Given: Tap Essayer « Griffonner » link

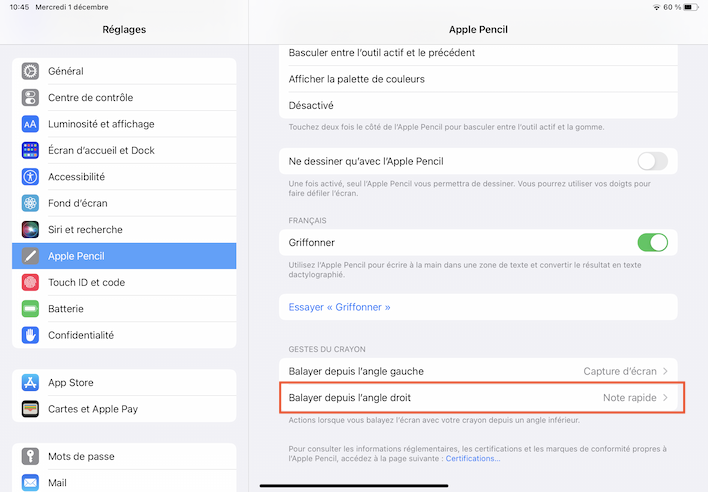Looking at the screenshot, I should (x=339, y=307).
